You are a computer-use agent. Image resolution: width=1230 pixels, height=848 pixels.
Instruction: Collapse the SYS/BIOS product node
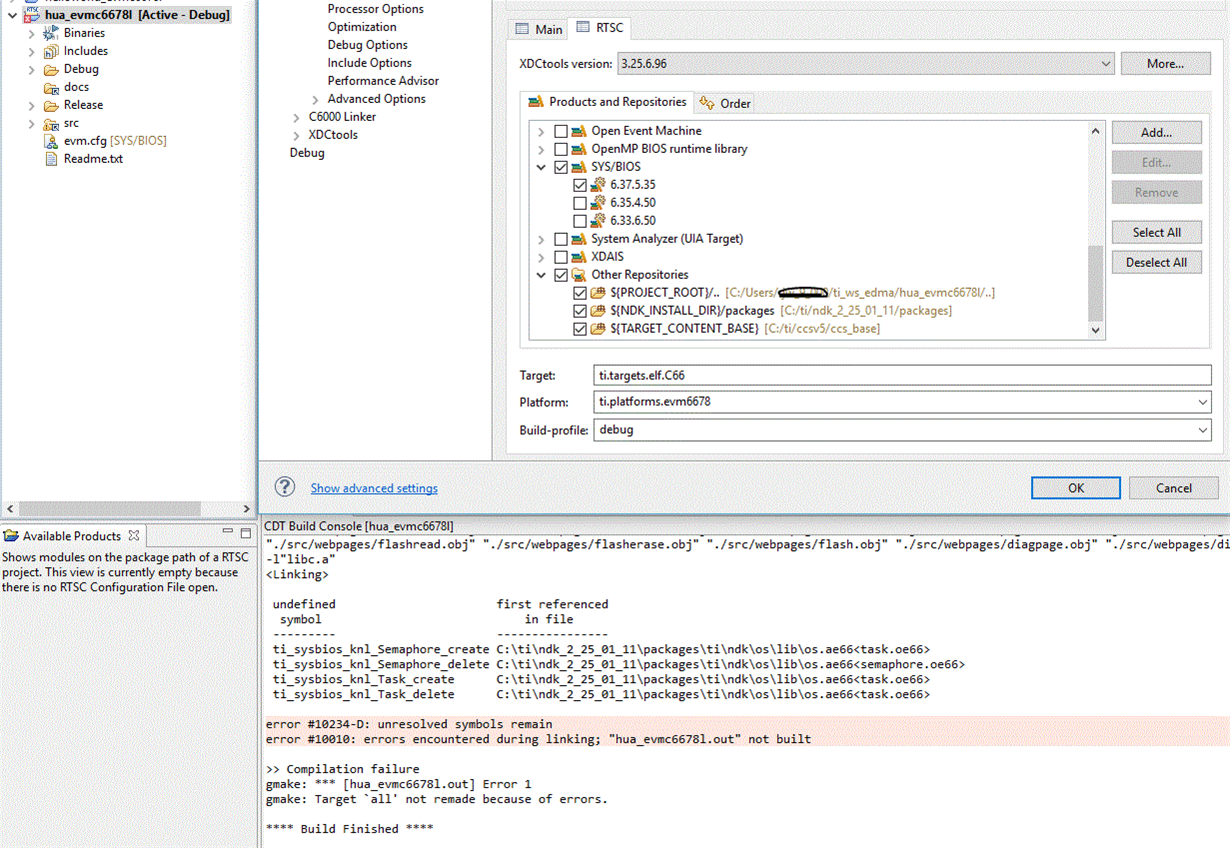click(x=542, y=167)
